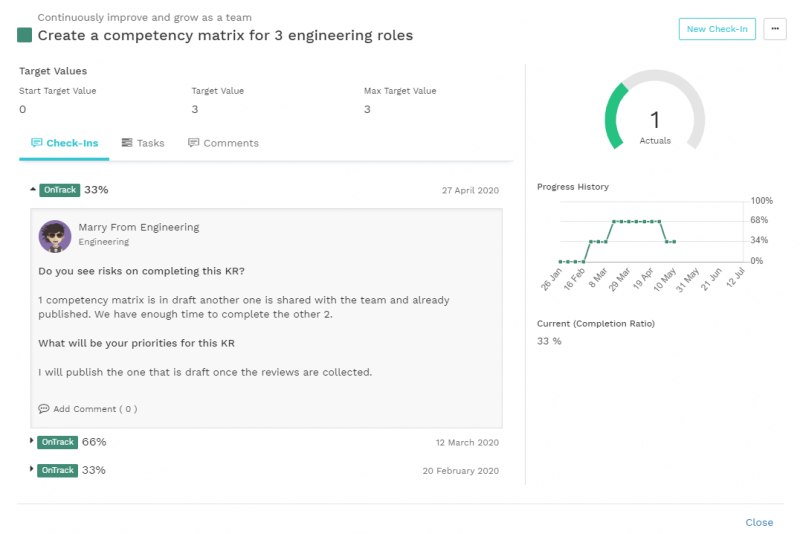Expand the 12 March 2020 check-in
The height and width of the screenshot is (534, 800).
[33, 441]
